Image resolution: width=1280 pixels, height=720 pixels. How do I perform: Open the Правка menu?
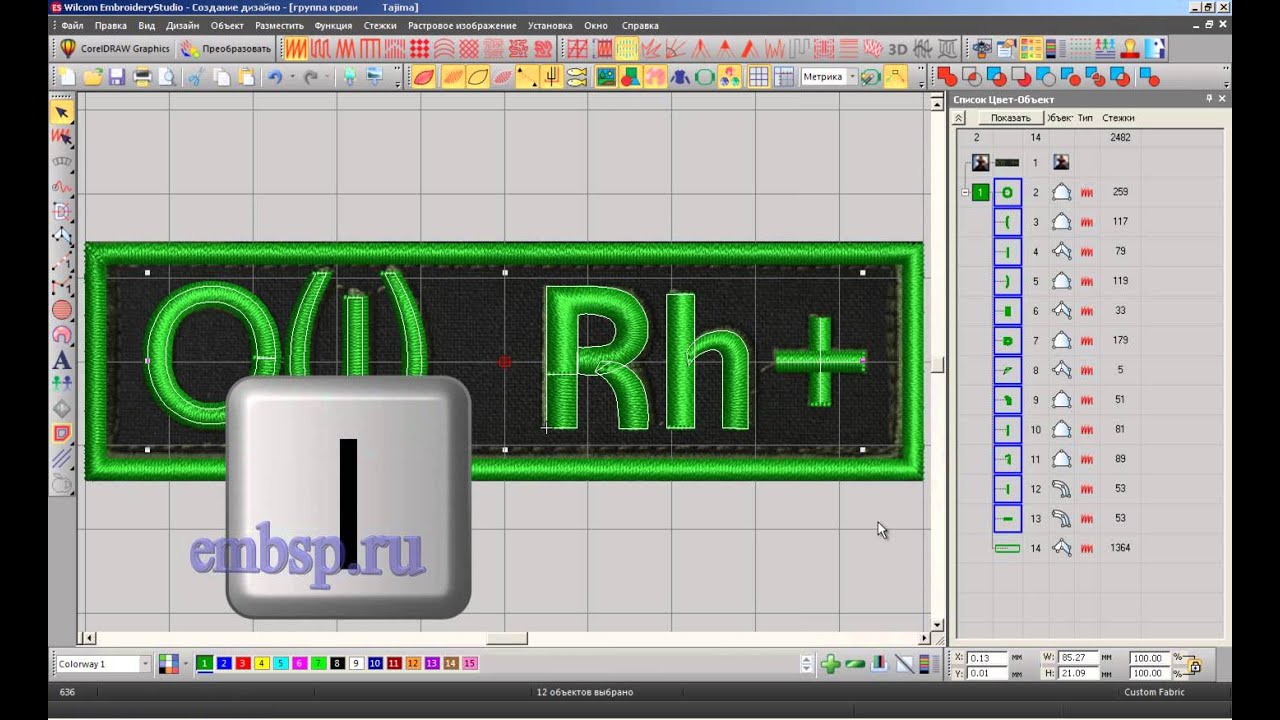coord(110,26)
